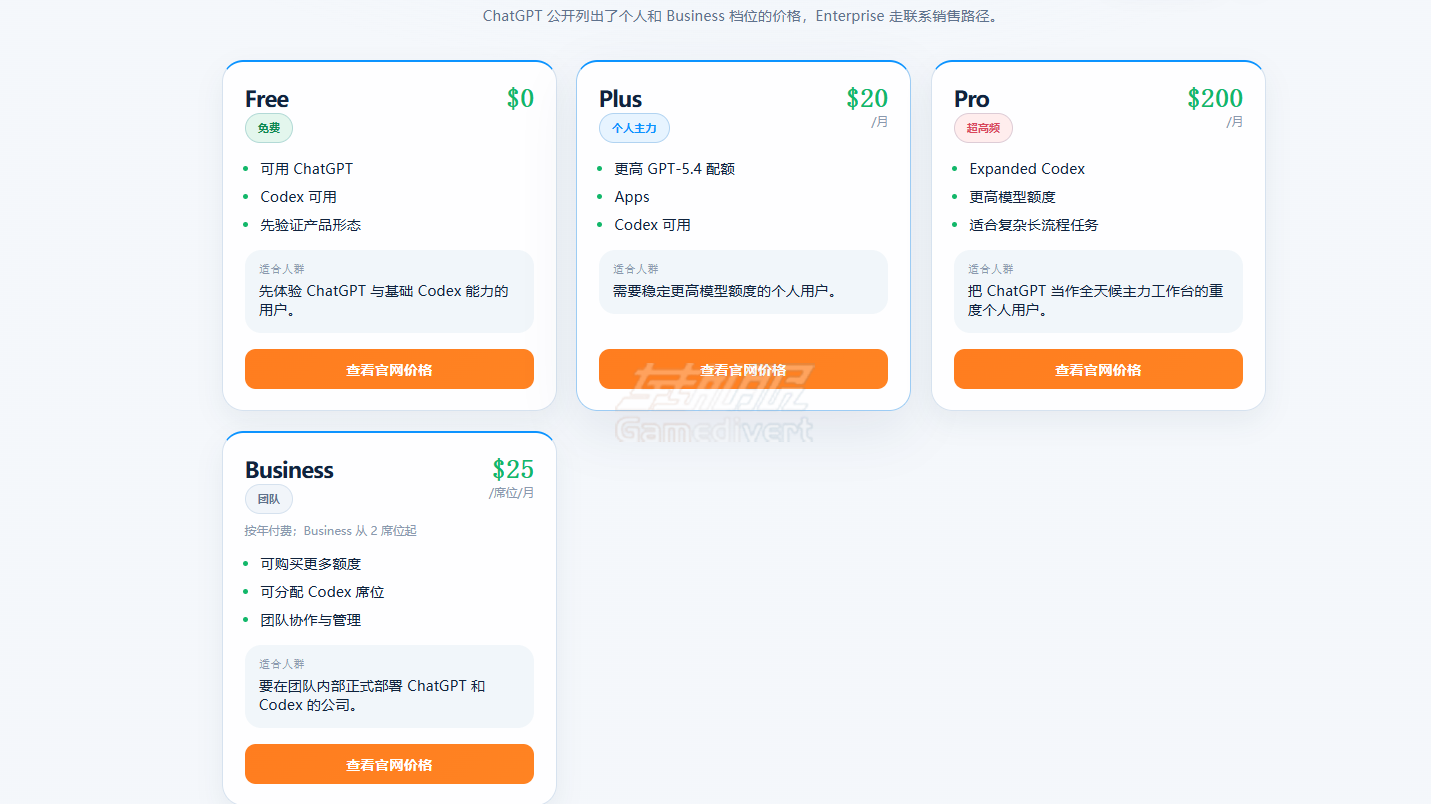
Task: Click Free plan's 查看官网价格 button
Action: [389, 369]
